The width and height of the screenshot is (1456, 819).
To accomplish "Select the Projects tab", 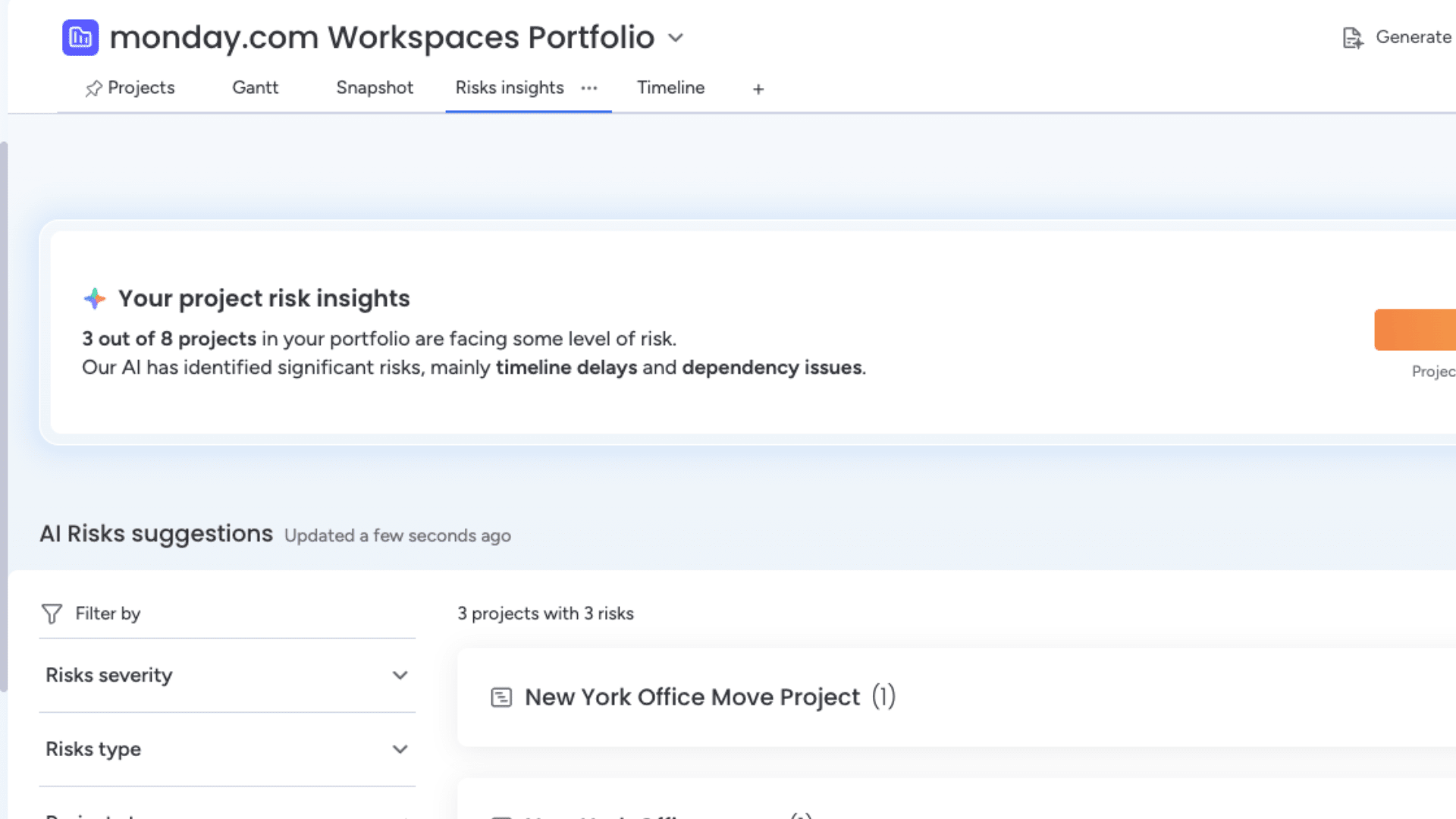I will [141, 88].
